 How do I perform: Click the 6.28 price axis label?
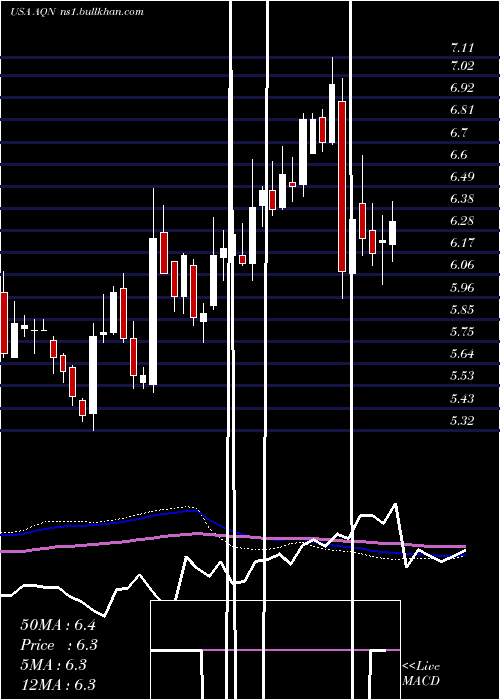[462, 221]
